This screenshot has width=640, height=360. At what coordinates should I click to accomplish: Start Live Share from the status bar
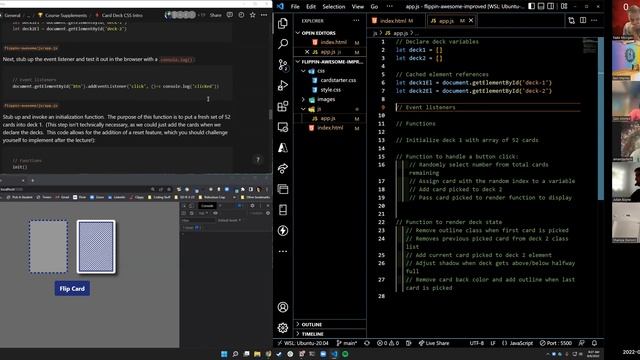[x=433, y=343]
